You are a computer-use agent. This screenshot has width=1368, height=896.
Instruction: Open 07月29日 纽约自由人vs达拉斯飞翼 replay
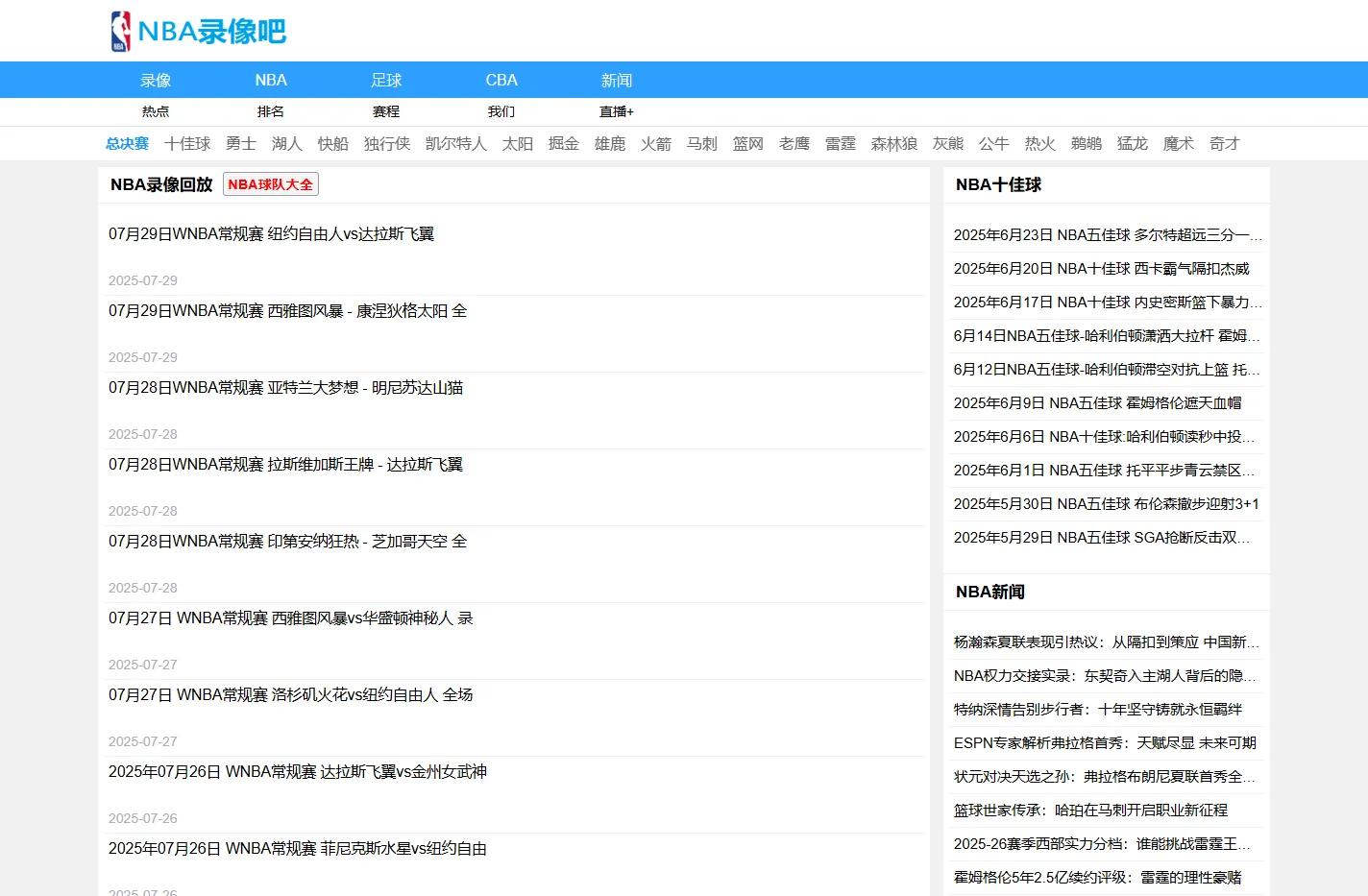click(x=272, y=234)
